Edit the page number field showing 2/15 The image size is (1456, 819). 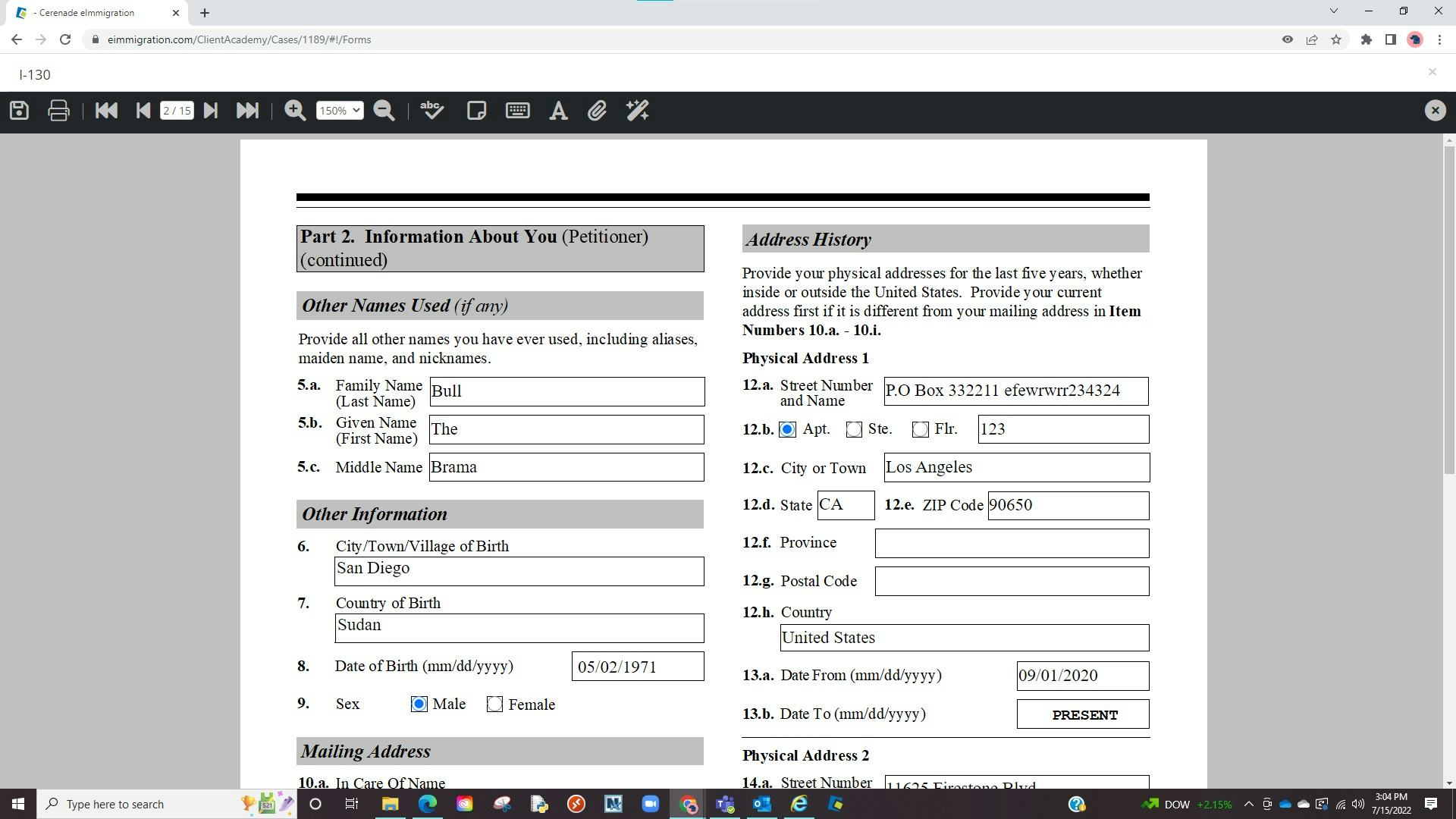coord(176,110)
